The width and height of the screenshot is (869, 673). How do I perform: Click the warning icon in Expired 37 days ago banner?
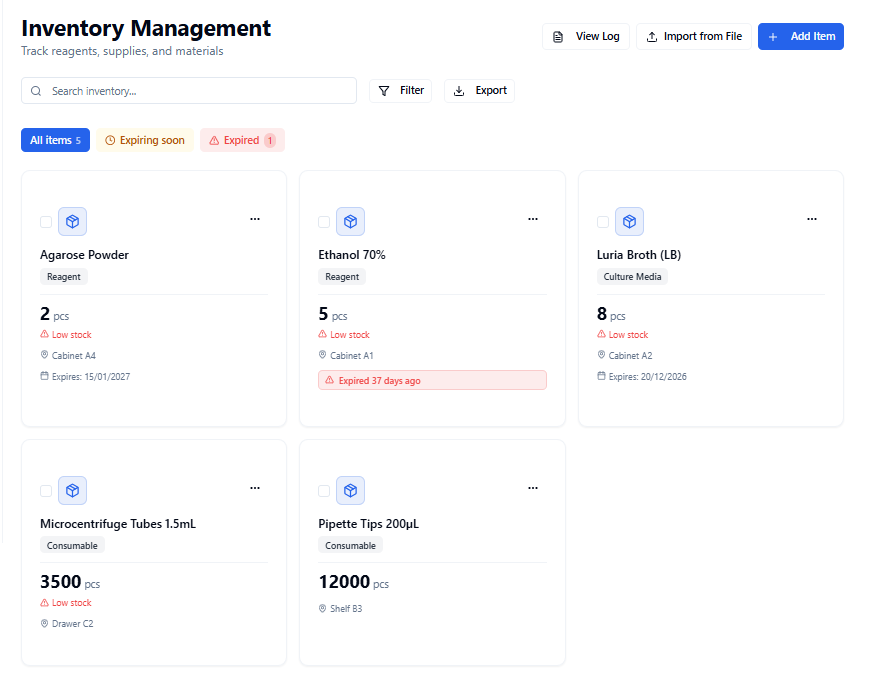click(329, 380)
